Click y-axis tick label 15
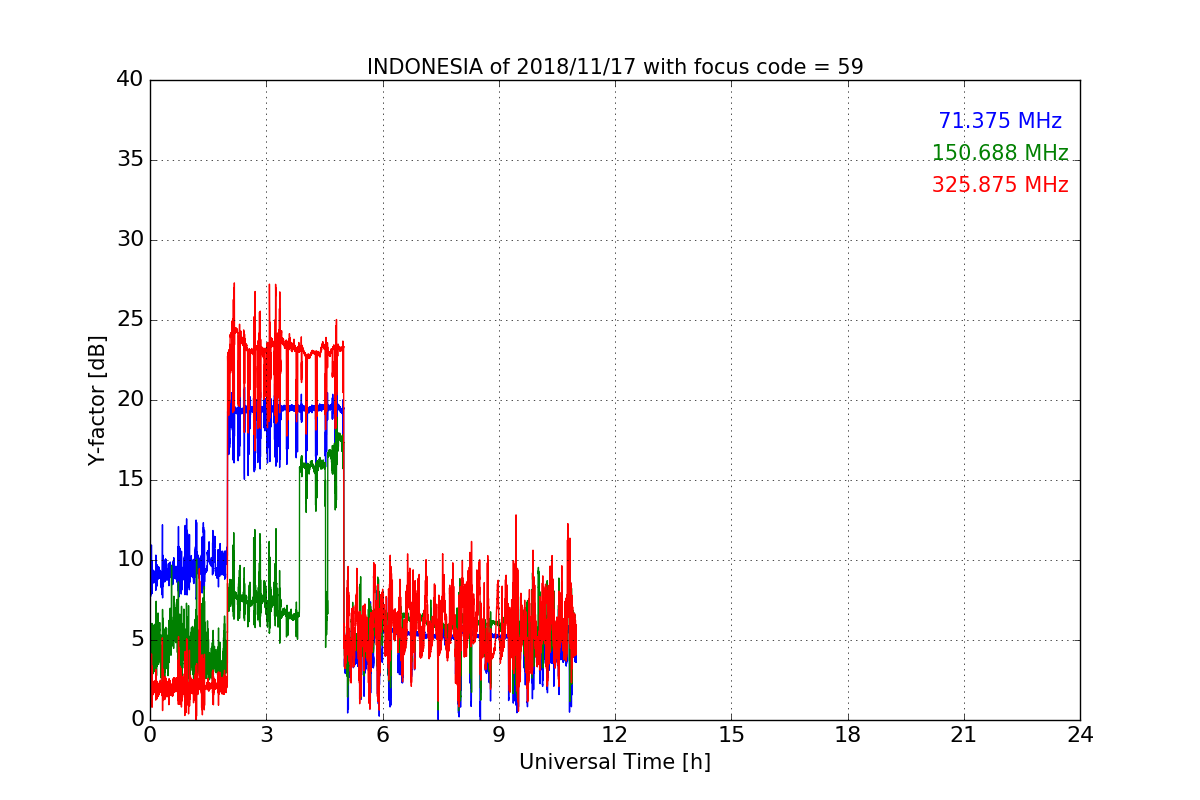The width and height of the screenshot is (1200, 800). [x=130, y=480]
